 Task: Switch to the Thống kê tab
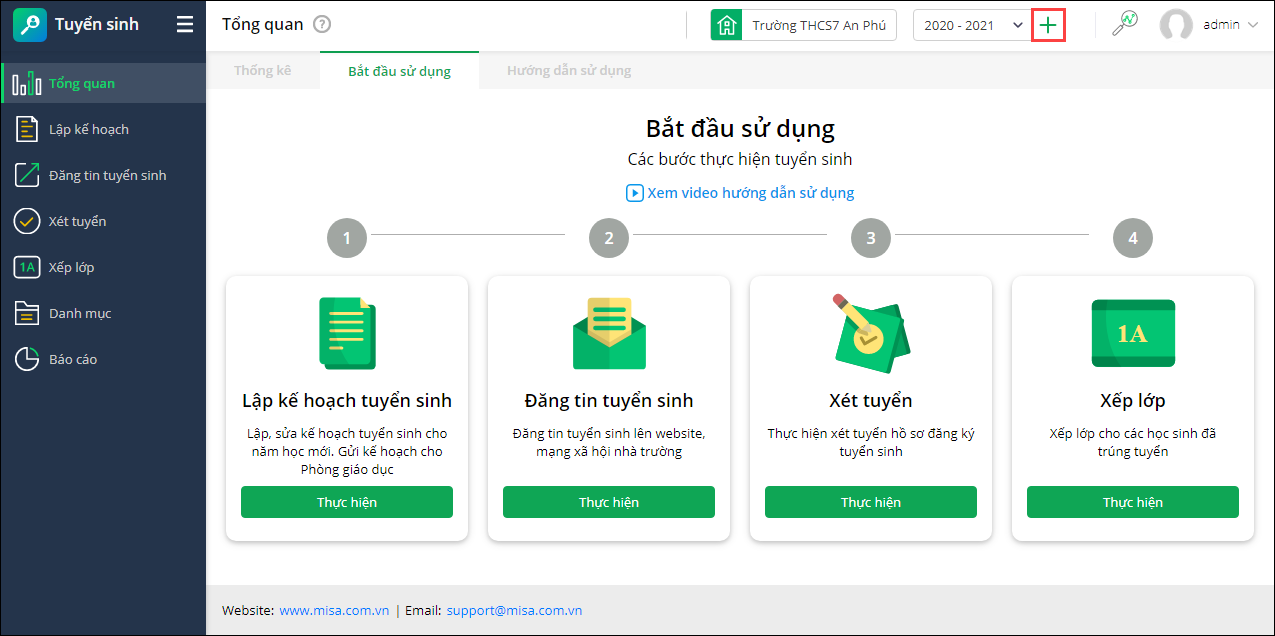[x=263, y=71]
